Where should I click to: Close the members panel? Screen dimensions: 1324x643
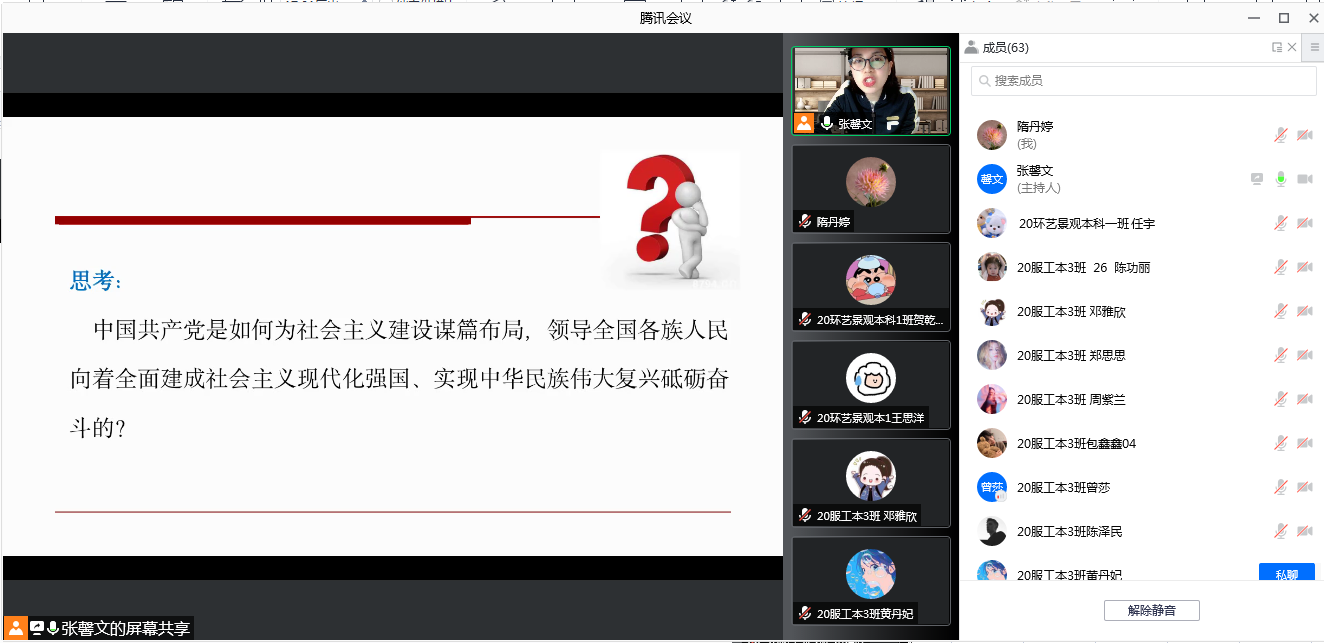pos(1292,47)
